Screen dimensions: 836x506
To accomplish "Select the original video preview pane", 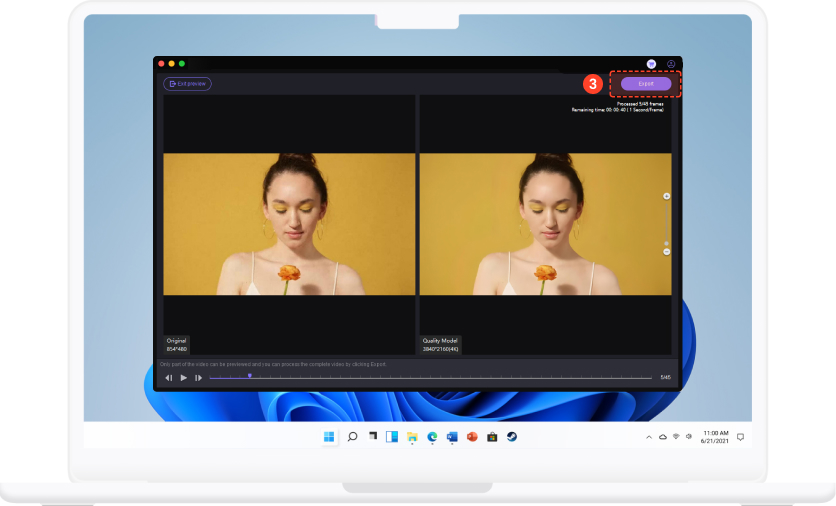I will point(289,224).
